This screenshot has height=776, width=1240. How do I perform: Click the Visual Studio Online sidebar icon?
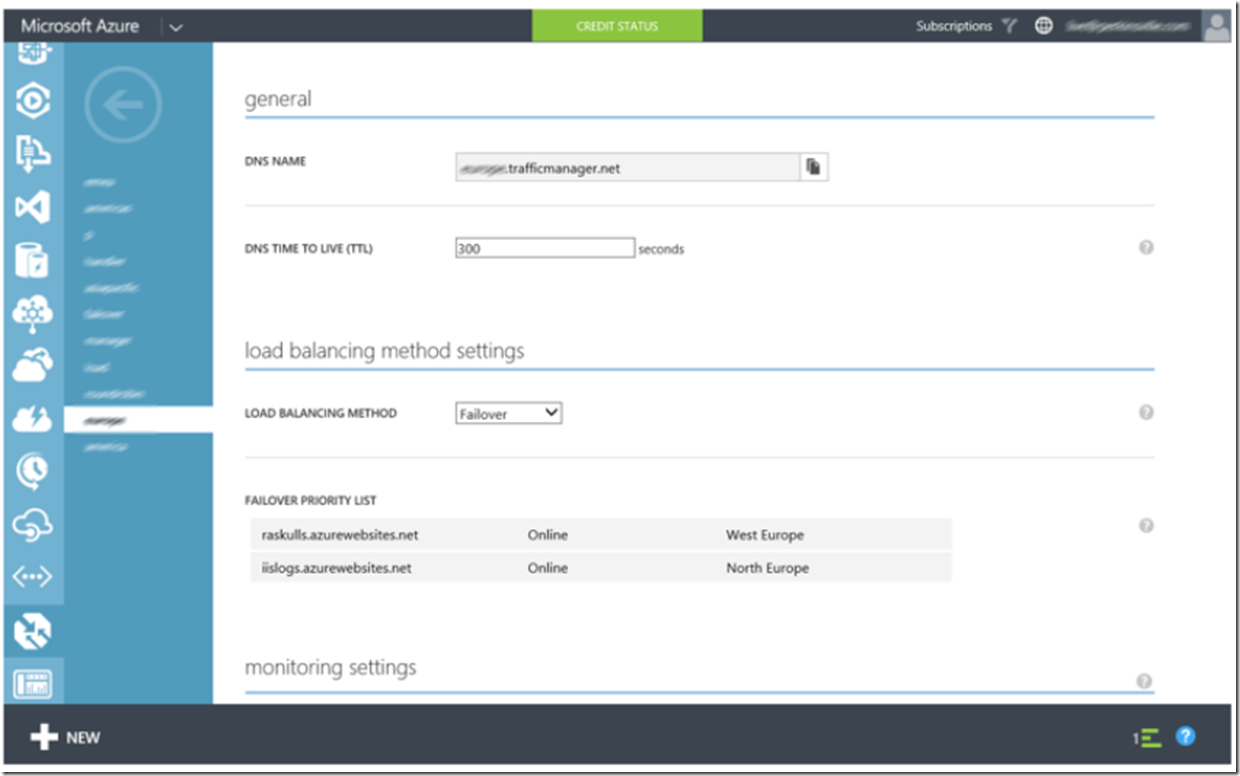[32, 208]
